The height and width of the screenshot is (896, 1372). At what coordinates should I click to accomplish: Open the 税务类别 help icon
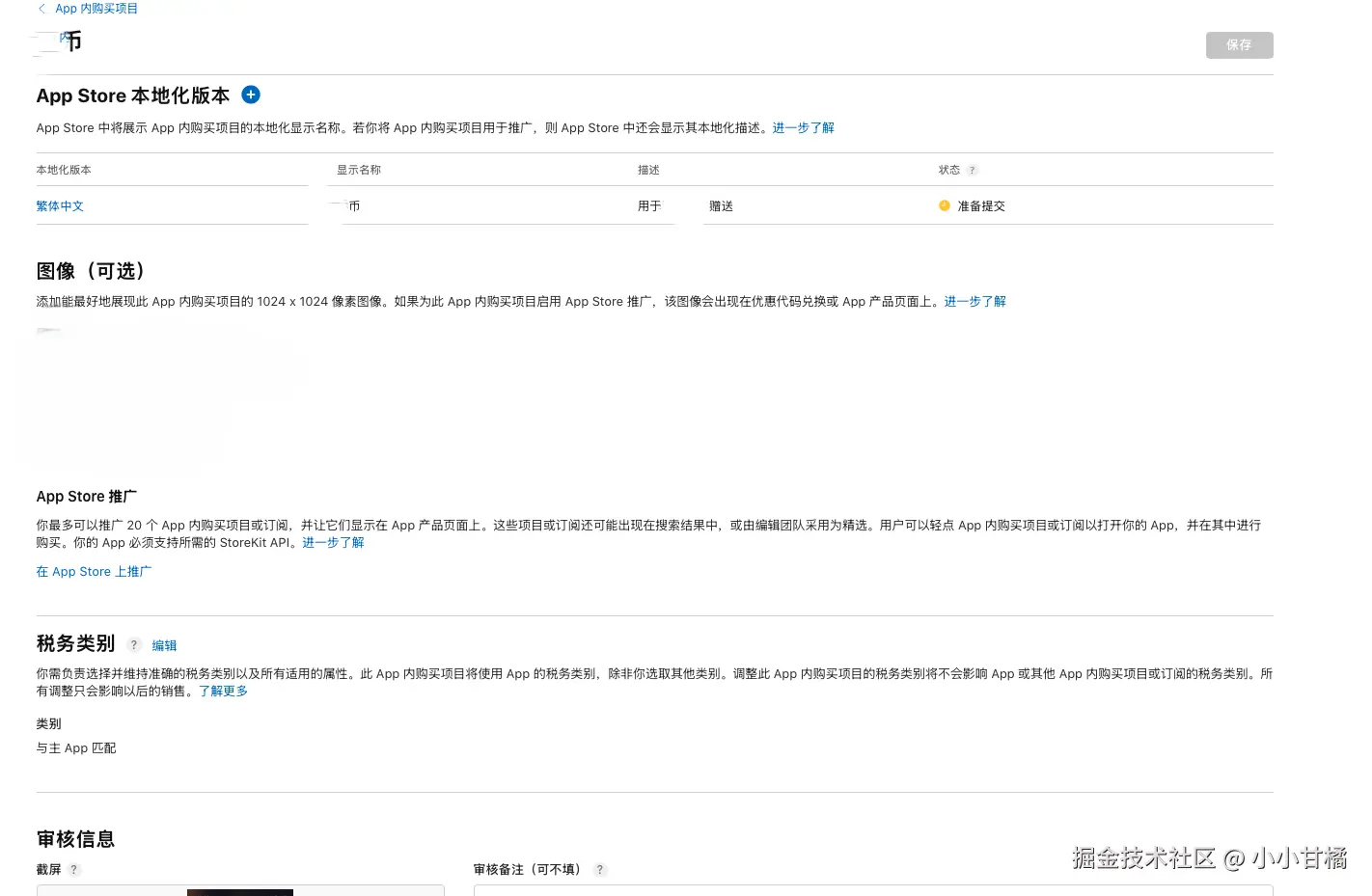coord(133,644)
